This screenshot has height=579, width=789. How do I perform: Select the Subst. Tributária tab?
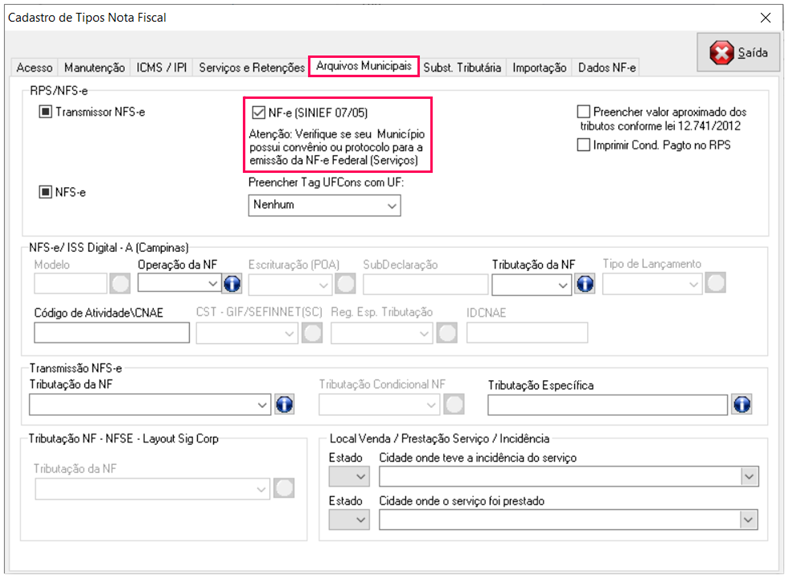point(462,68)
